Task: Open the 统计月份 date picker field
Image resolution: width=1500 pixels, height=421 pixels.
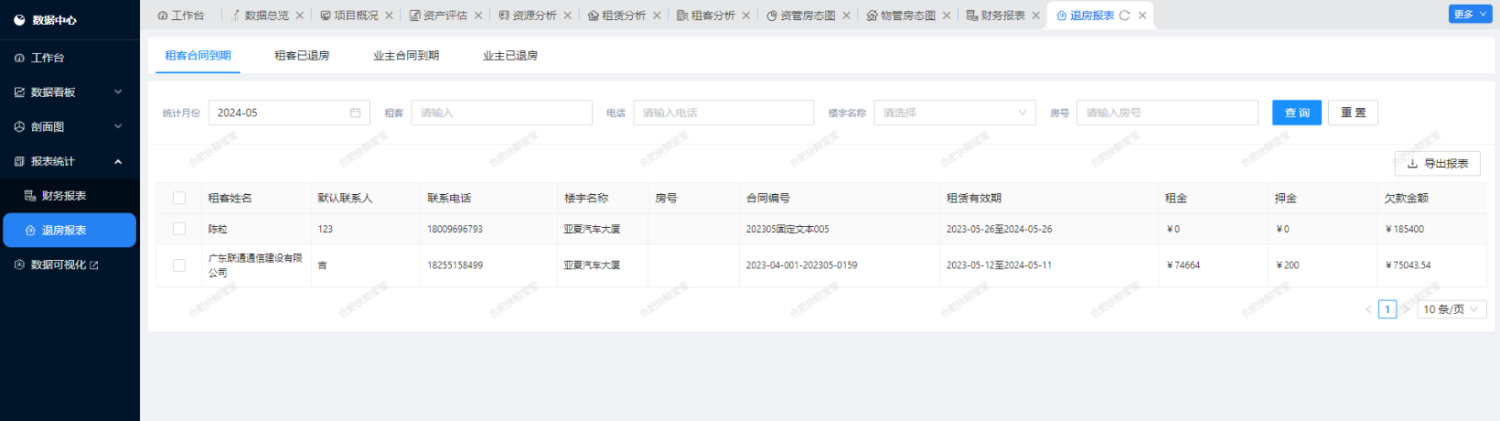Action: click(289, 113)
